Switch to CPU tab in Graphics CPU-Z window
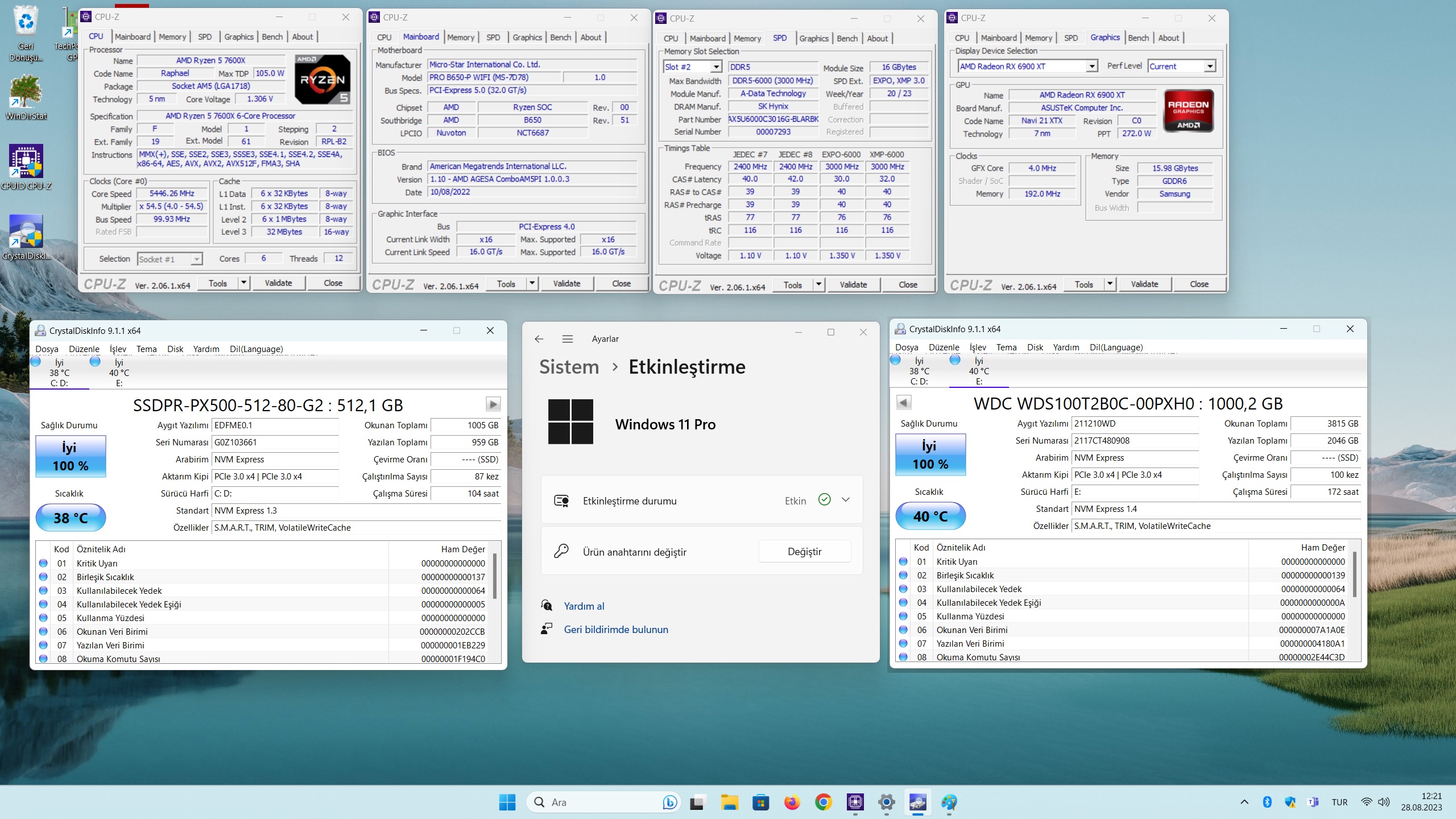 962,38
